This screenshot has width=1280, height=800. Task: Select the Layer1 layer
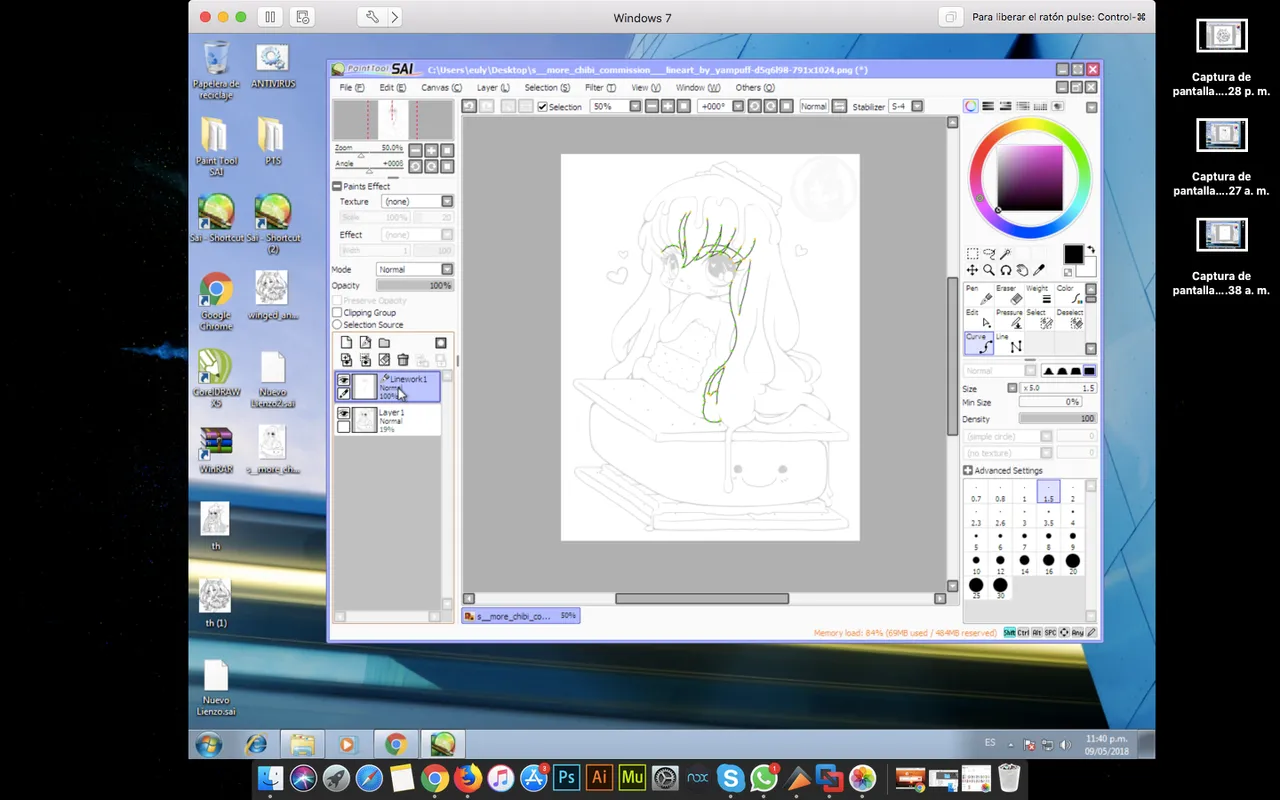(x=388, y=420)
